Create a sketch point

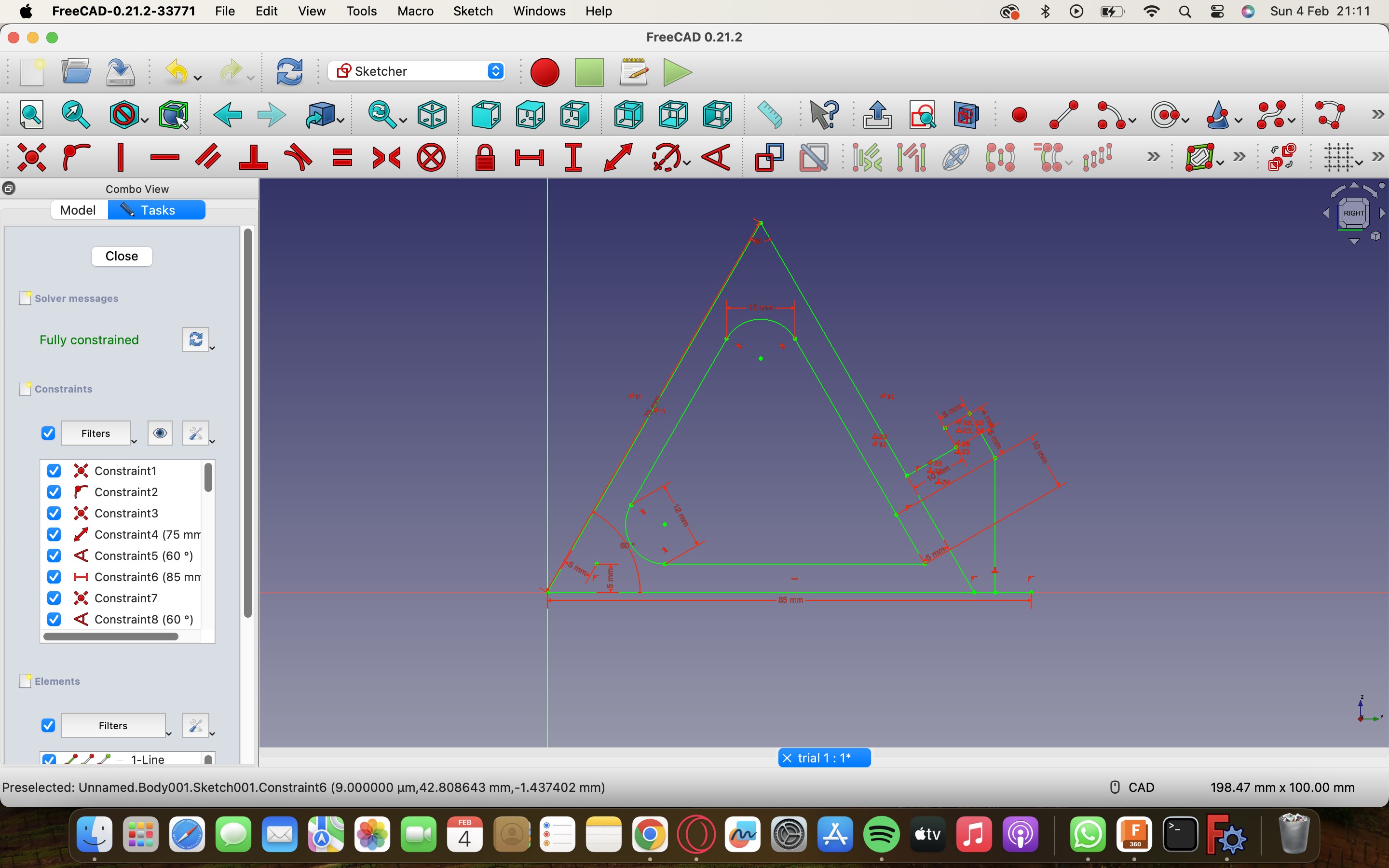(x=1020, y=115)
